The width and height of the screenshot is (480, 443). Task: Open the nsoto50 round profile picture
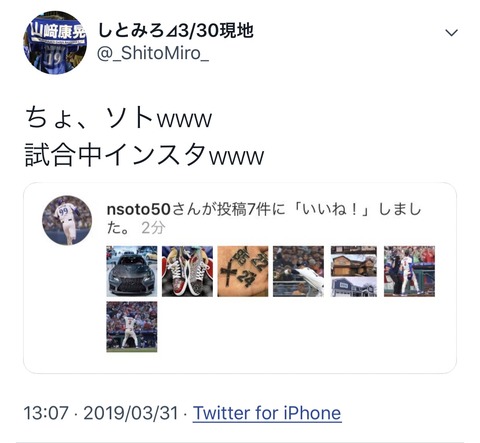(x=67, y=220)
